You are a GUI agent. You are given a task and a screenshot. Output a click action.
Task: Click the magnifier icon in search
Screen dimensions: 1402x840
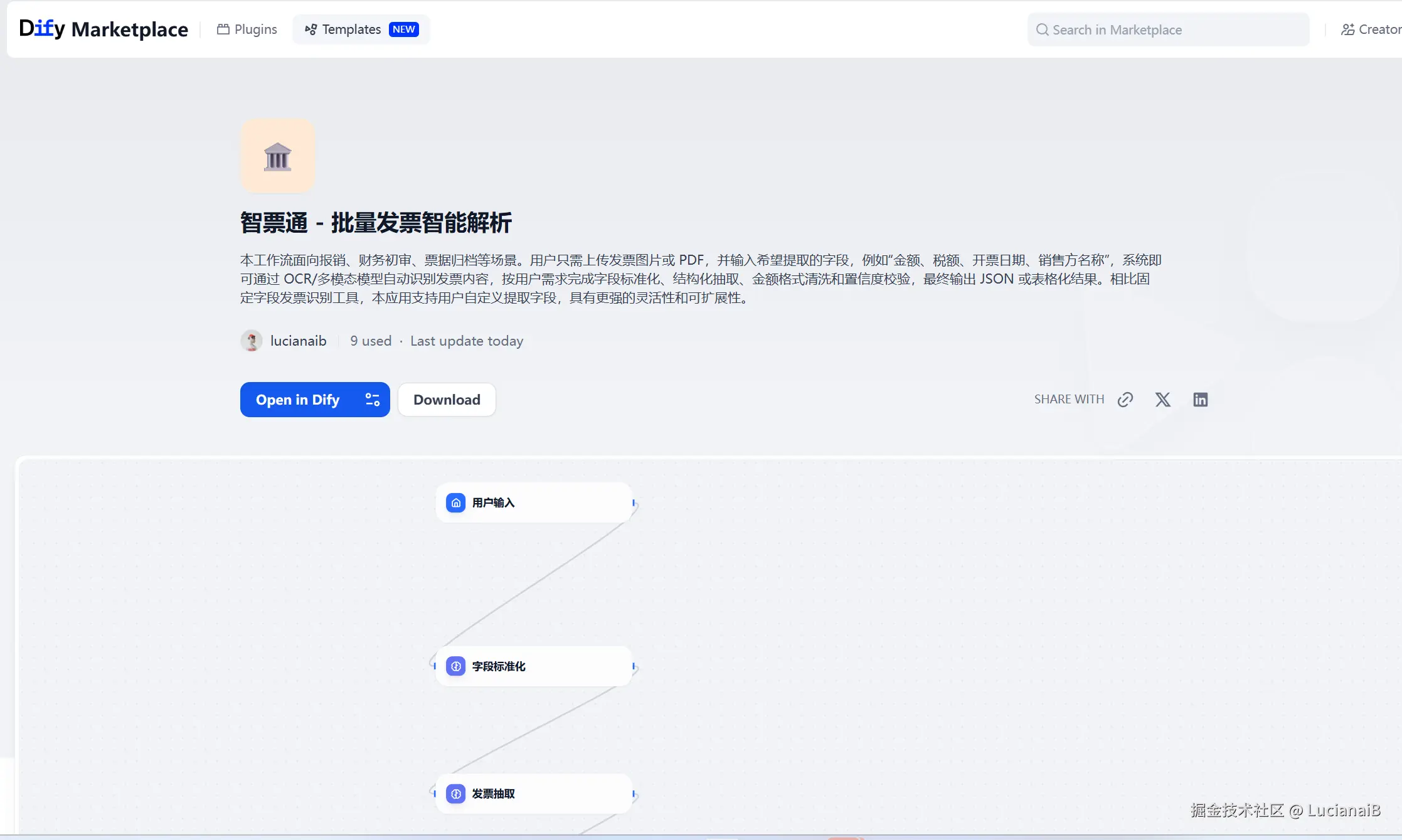coord(1042,29)
